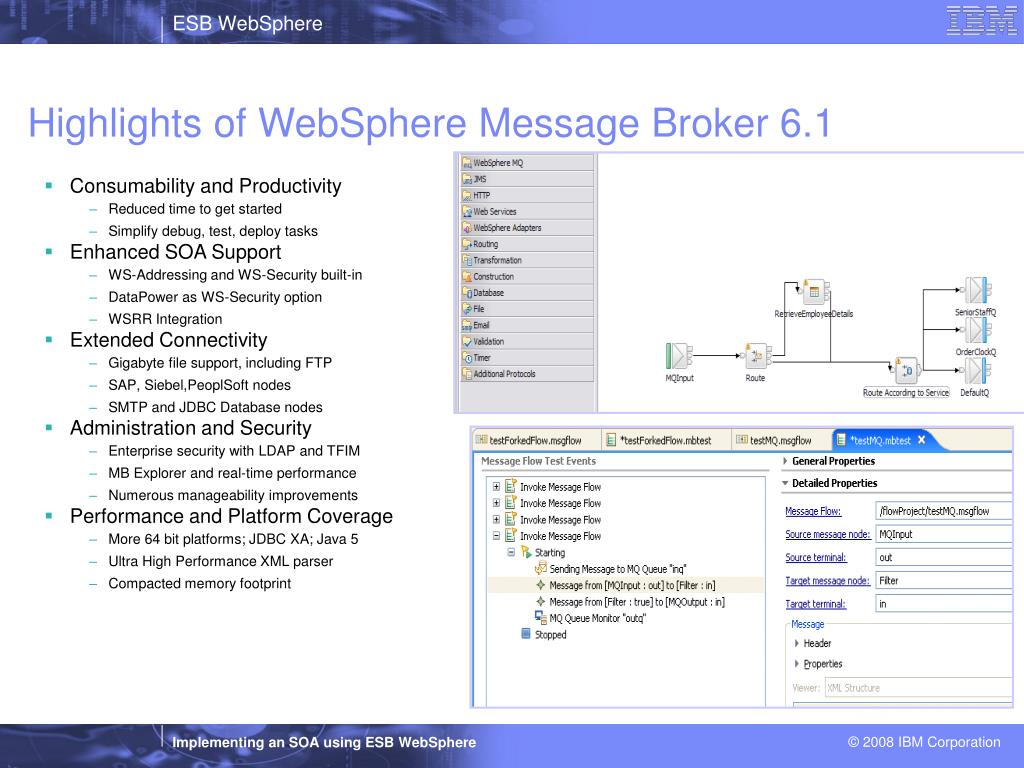Open the Database palette drawer

[527, 293]
